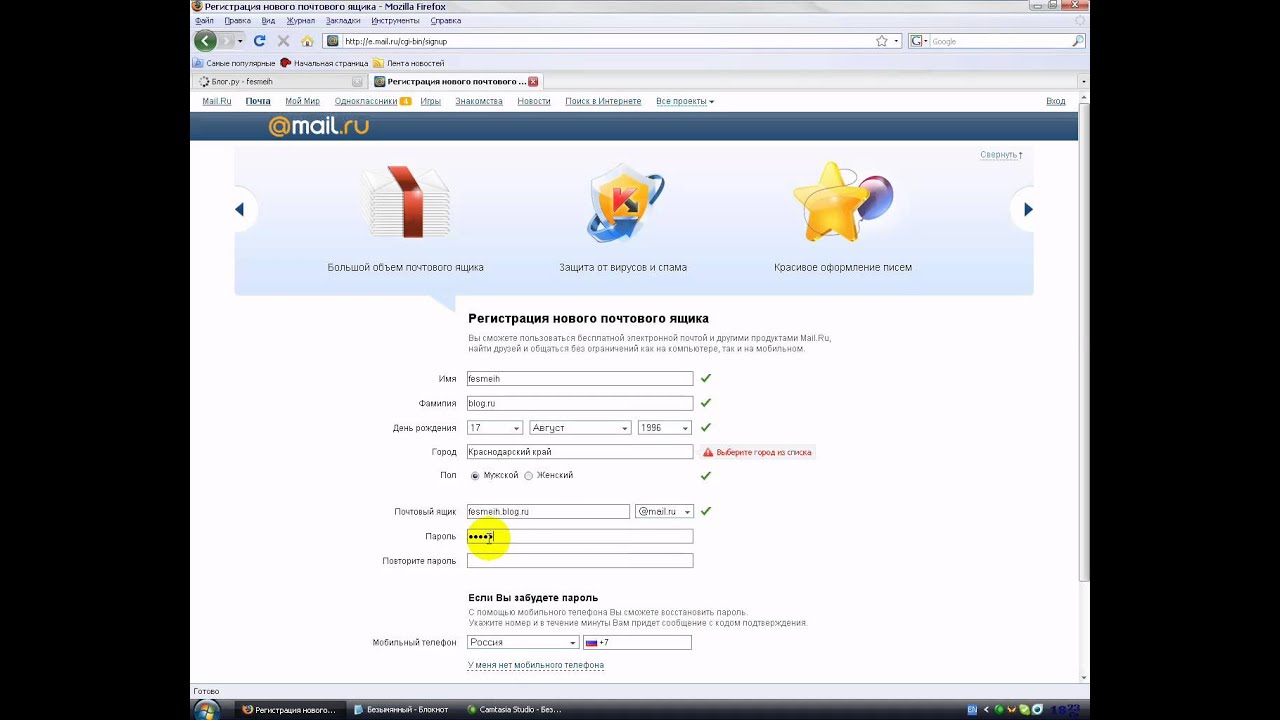
Task: Click the Имя input field
Action: click(x=580, y=379)
